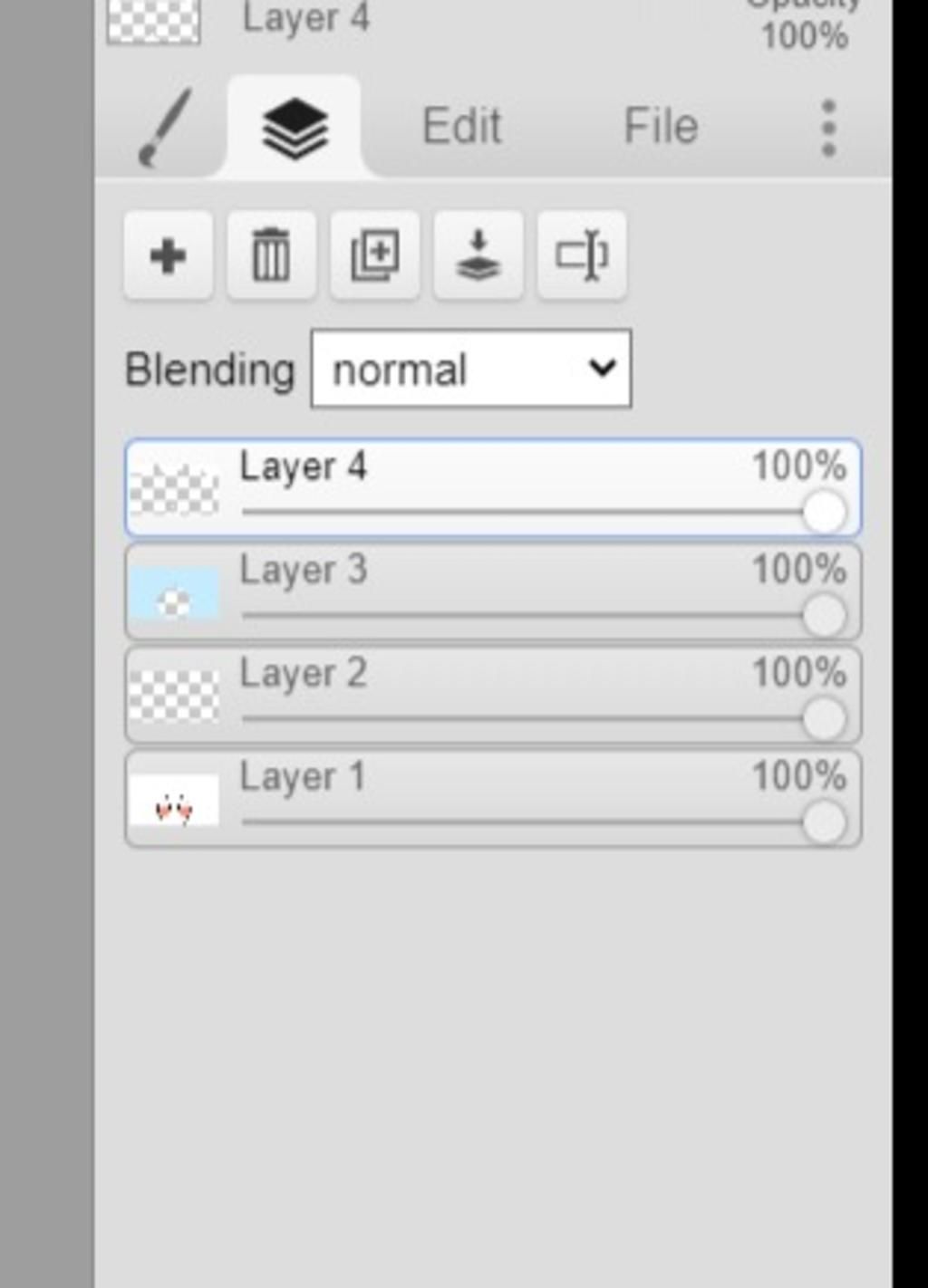Viewport: 928px width, 1288px height.
Task: Click the Layer 2 opacity slider handle
Action: pyautogui.click(x=825, y=719)
